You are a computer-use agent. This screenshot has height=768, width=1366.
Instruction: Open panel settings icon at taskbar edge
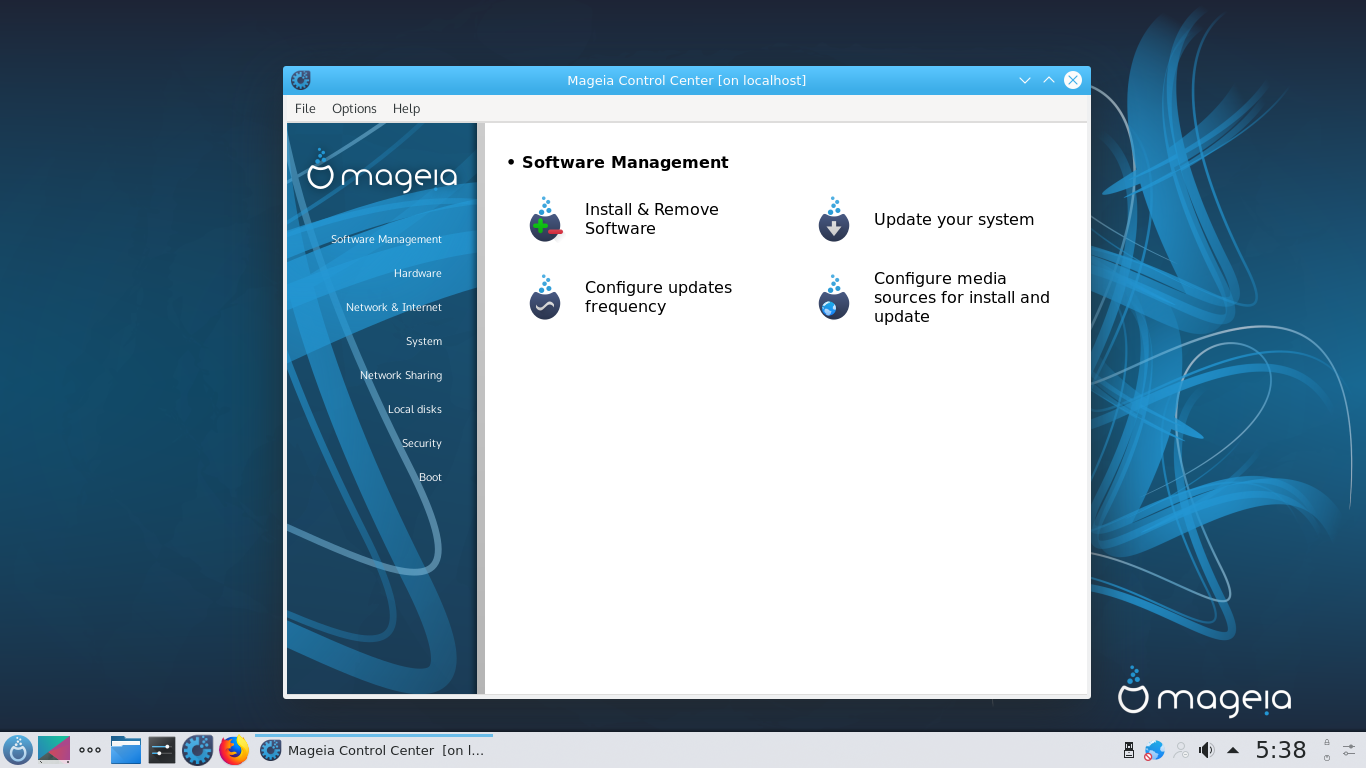click(x=1349, y=750)
